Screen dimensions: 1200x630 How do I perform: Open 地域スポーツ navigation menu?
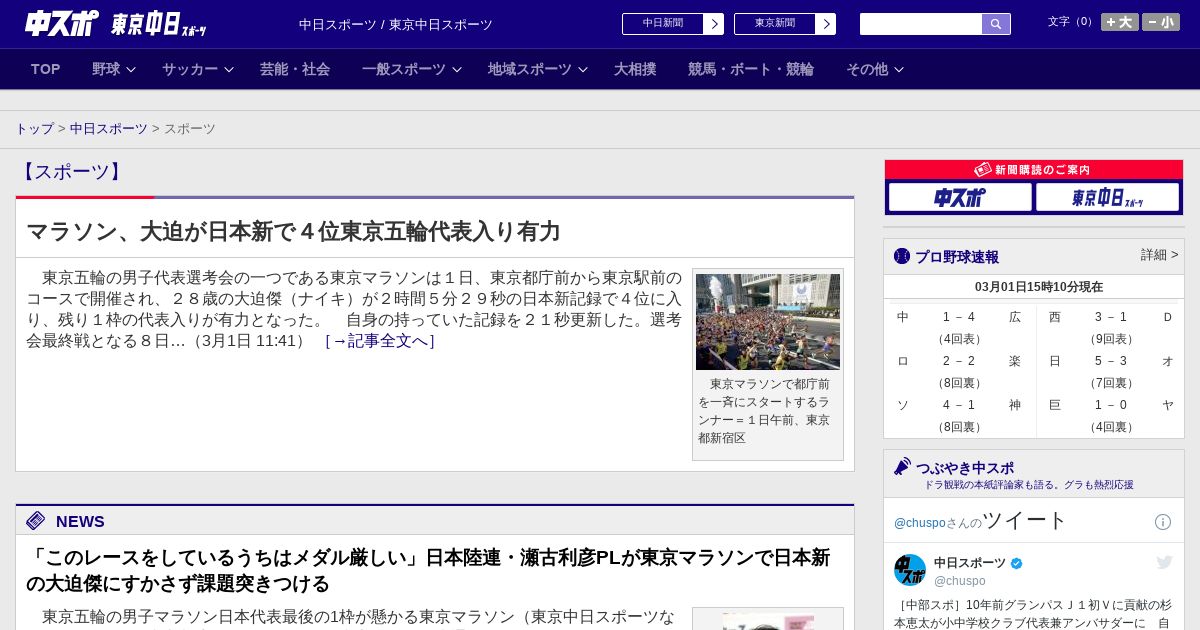click(x=530, y=69)
